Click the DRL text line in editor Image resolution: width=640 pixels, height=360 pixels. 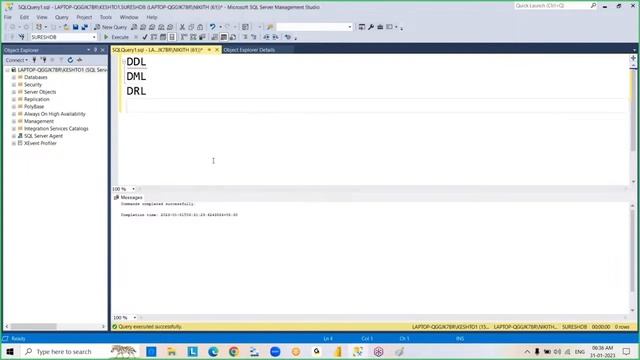(136, 91)
